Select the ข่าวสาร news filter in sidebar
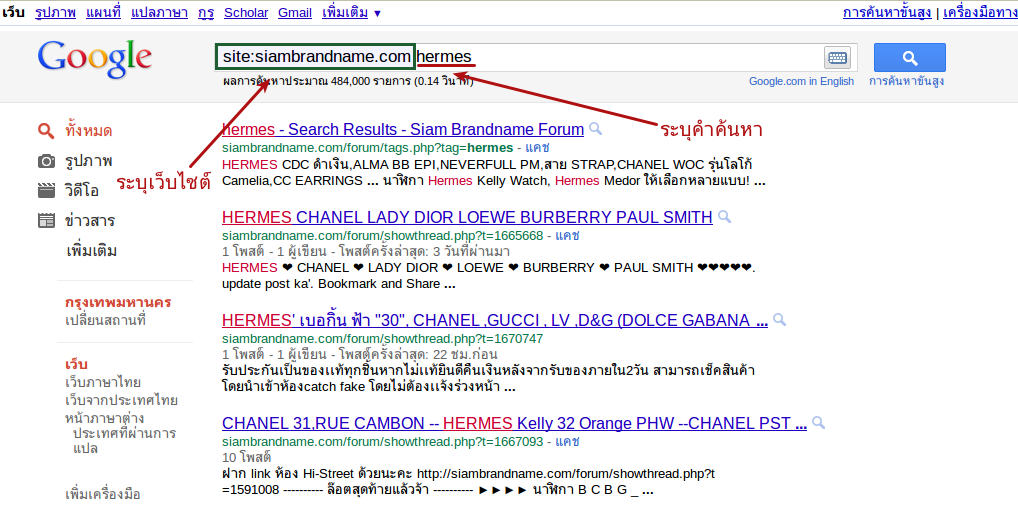The width and height of the screenshot is (1018, 510). [89, 221]
